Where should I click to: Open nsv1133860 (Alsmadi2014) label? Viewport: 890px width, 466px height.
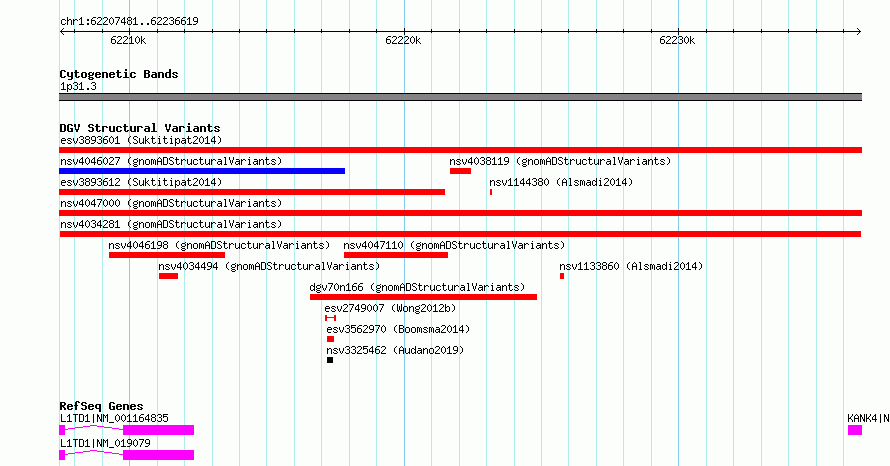[631, 266]
